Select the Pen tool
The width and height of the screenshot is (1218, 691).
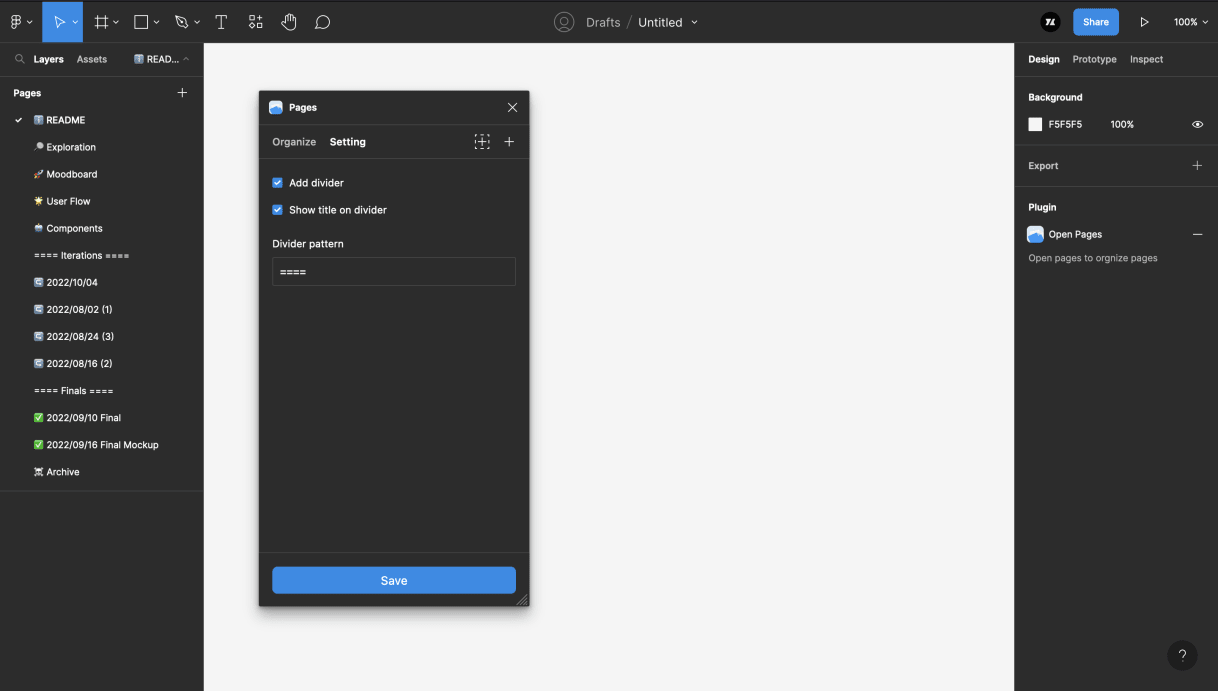[179, 21]
